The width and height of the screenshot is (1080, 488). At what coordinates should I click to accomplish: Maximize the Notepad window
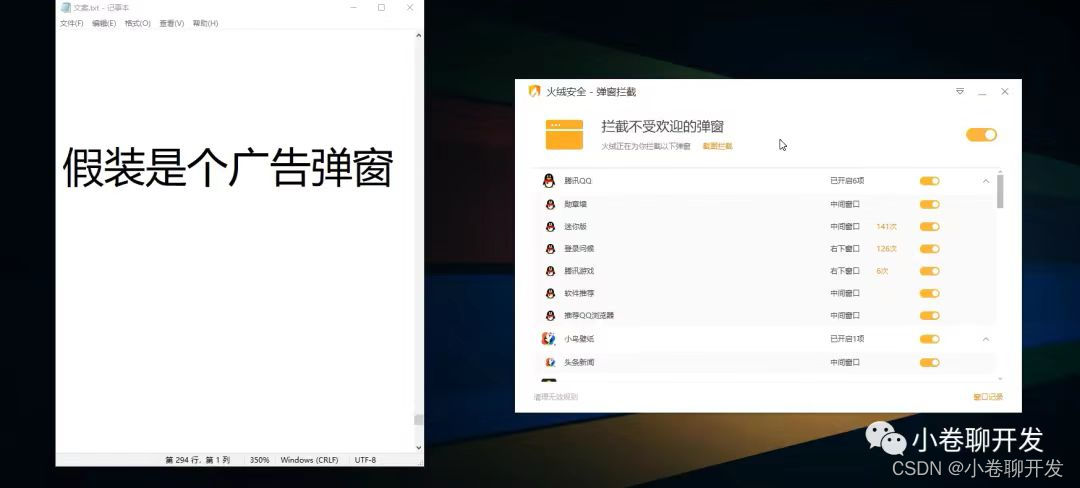[381, 8]
